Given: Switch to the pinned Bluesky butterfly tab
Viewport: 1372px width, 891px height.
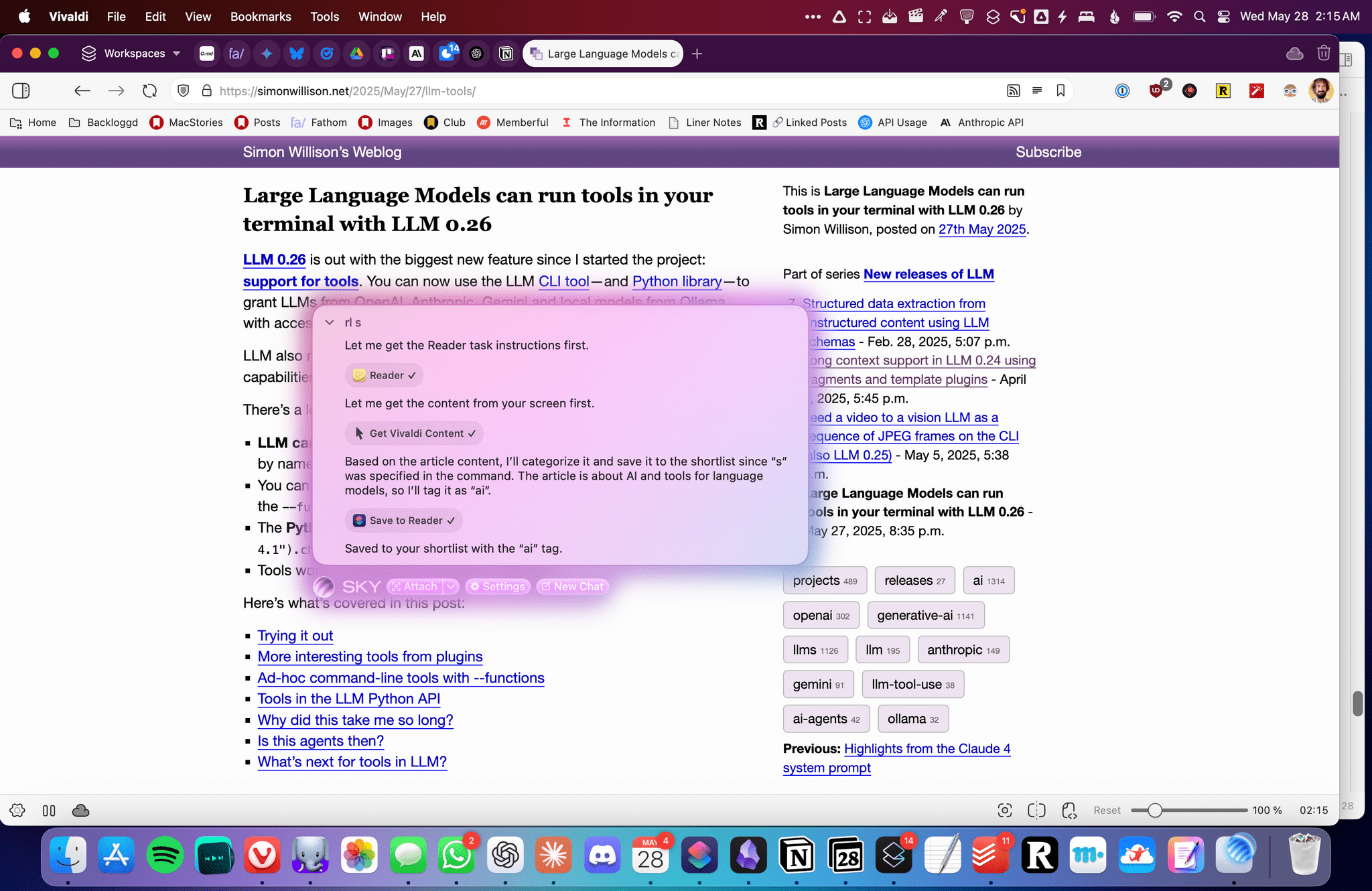Looking at the screenshot, I should click(296, 54).
